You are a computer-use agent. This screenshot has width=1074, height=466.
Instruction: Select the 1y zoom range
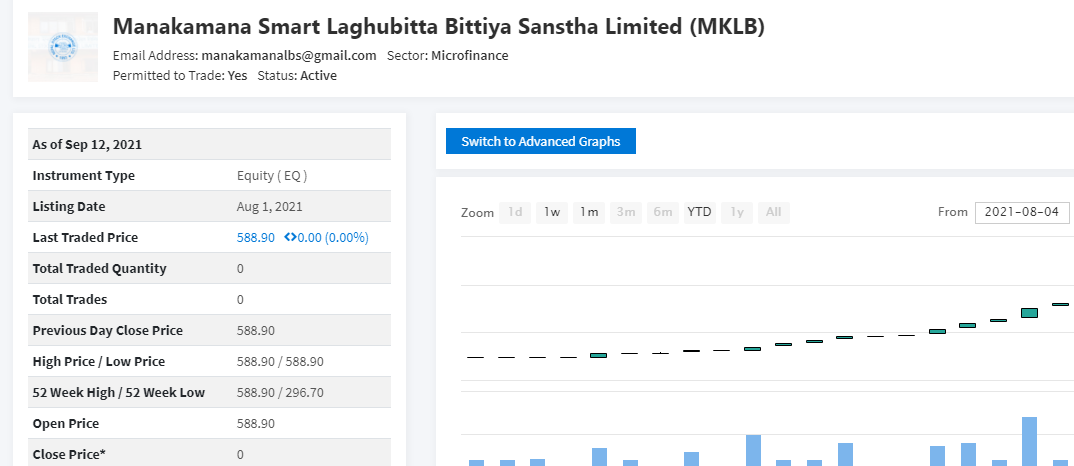pos(737,212)
